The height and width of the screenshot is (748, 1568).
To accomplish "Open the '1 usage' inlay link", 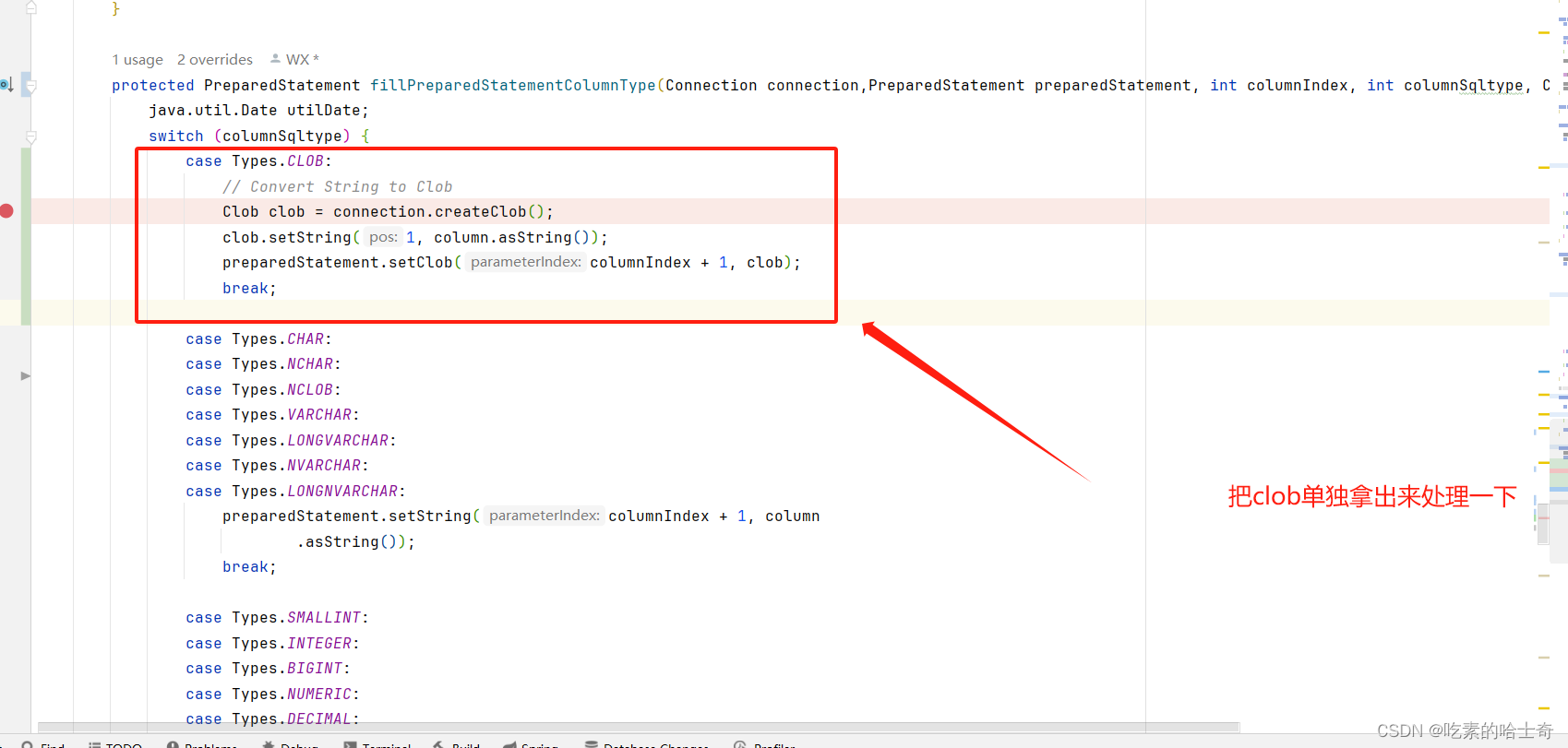I will [x=138, y=60].
